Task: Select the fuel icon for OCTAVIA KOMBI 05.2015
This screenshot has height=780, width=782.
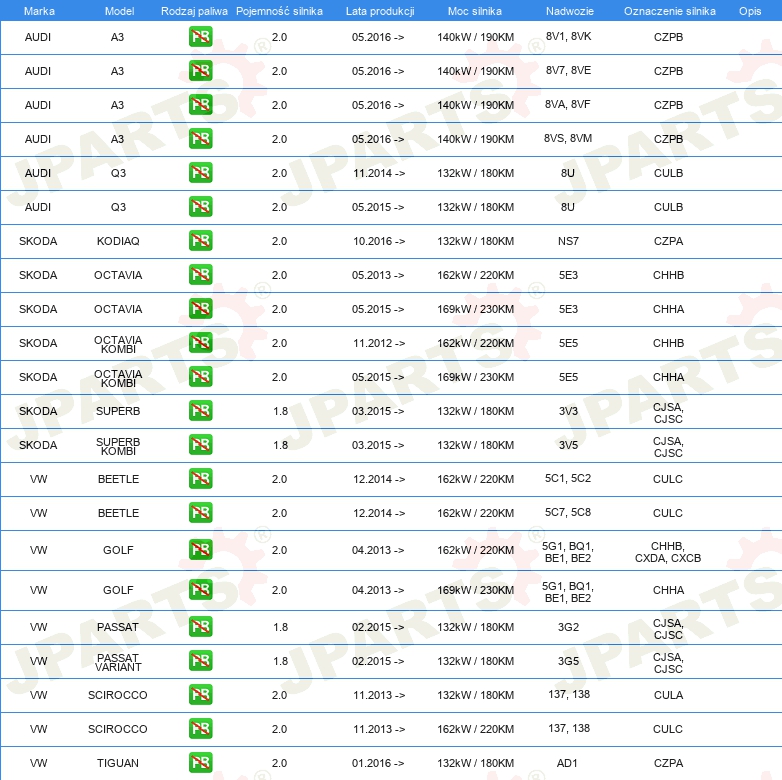Action: pos(200,377)
